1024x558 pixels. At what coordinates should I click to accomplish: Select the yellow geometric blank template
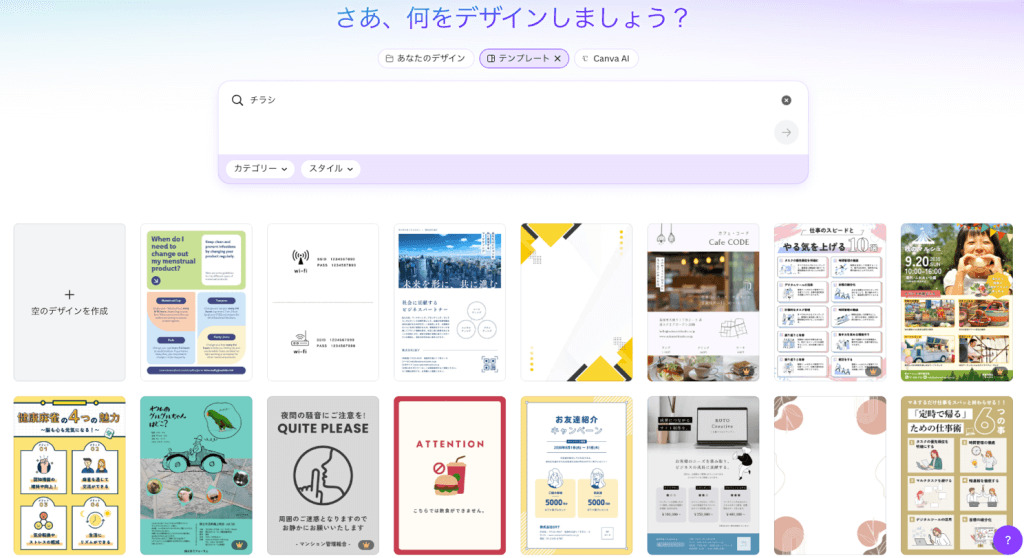(576, 302)
